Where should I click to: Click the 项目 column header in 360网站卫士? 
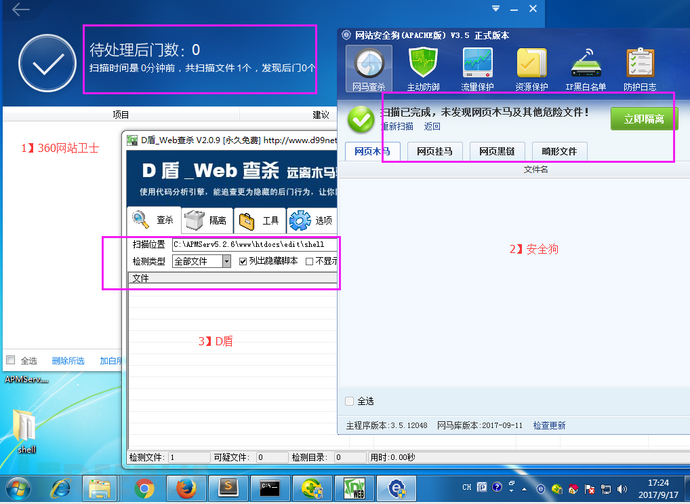coord(121,115)
